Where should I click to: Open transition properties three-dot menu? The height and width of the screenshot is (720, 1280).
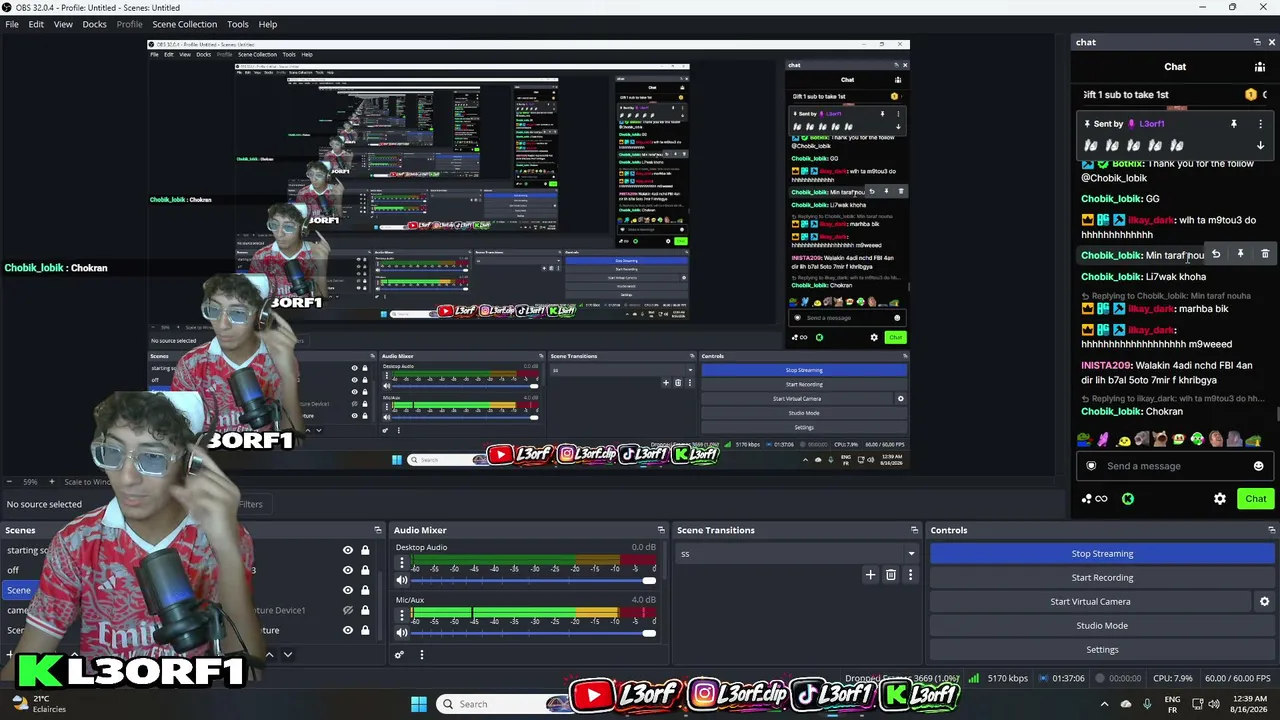coord(910,575)
